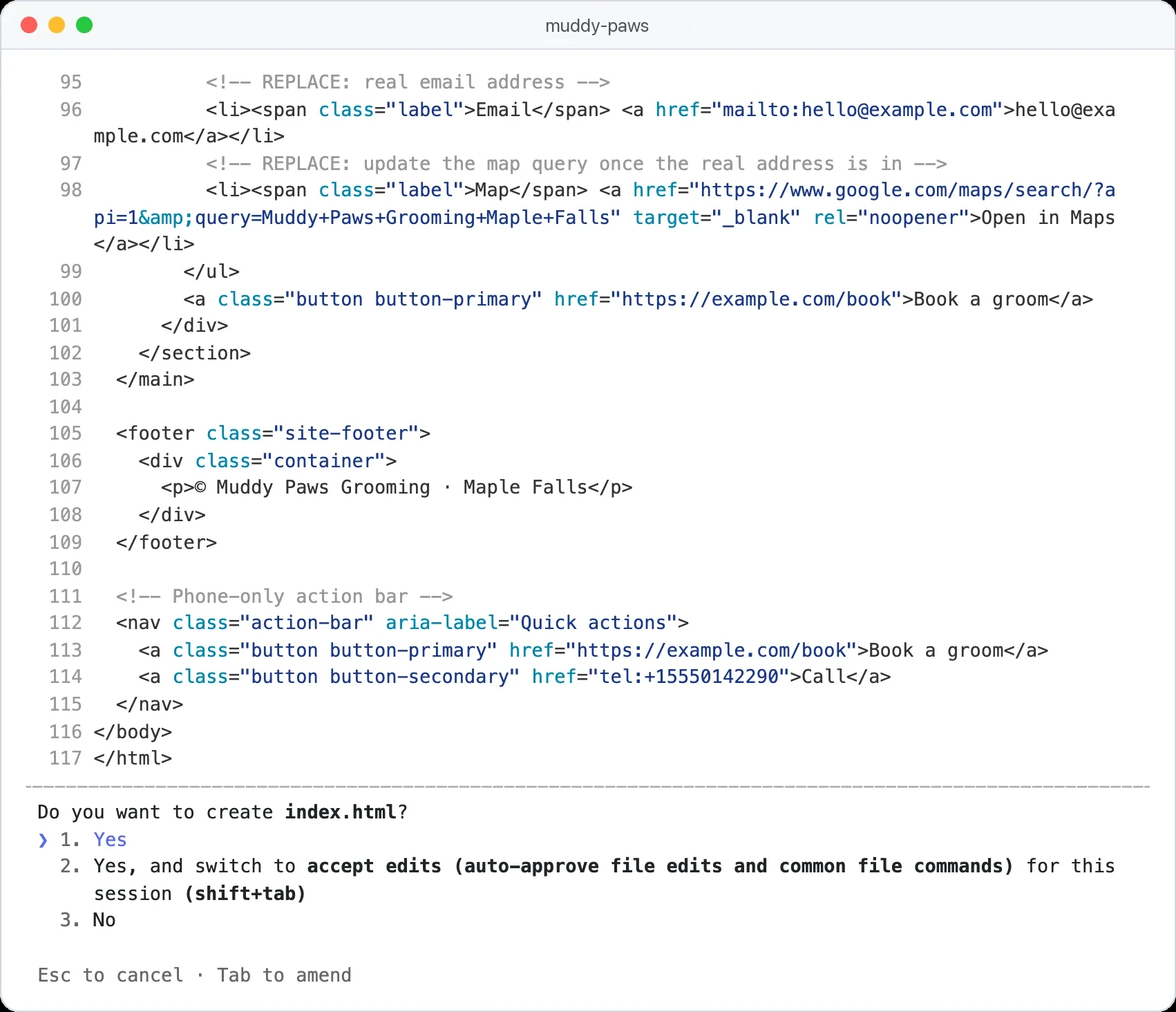
Task: Click line number 104
Action: (x=65, y=407)
